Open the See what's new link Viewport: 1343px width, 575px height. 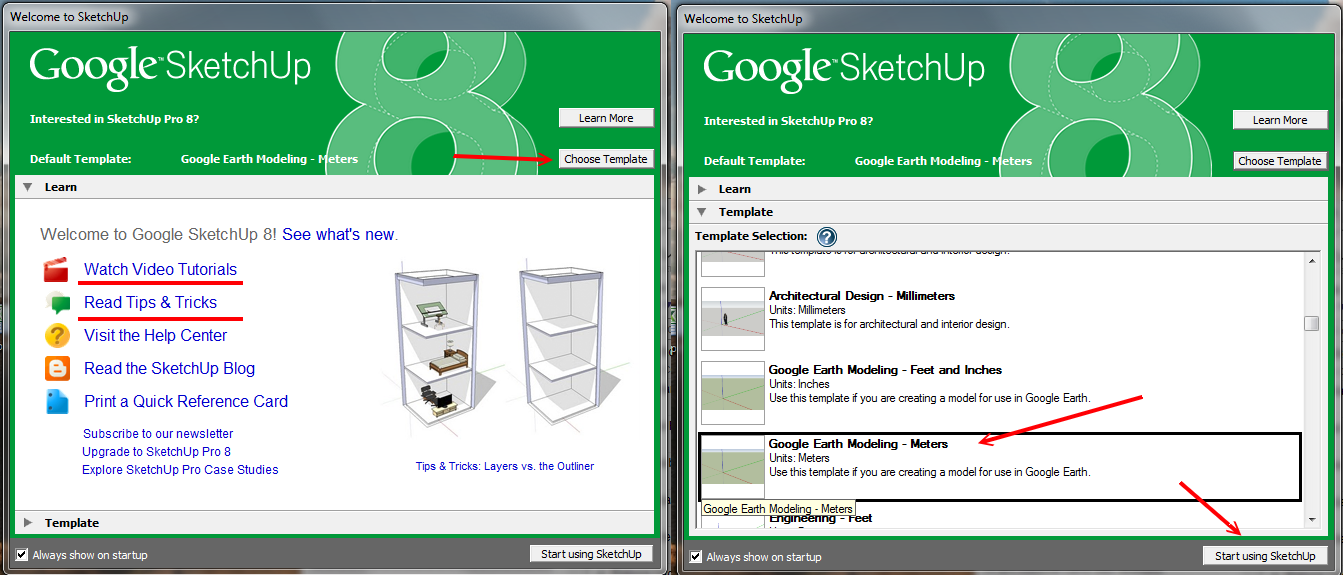coord(338,234)
